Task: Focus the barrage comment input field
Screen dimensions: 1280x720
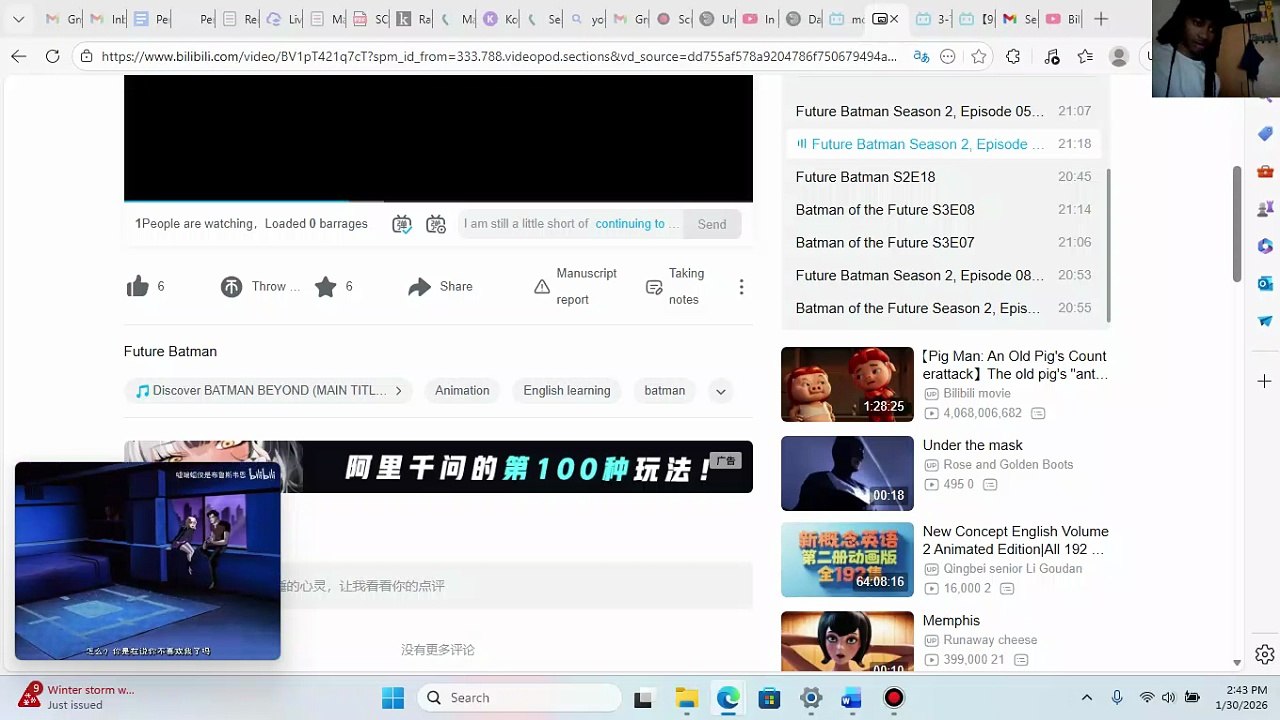Action: (571, 224)
